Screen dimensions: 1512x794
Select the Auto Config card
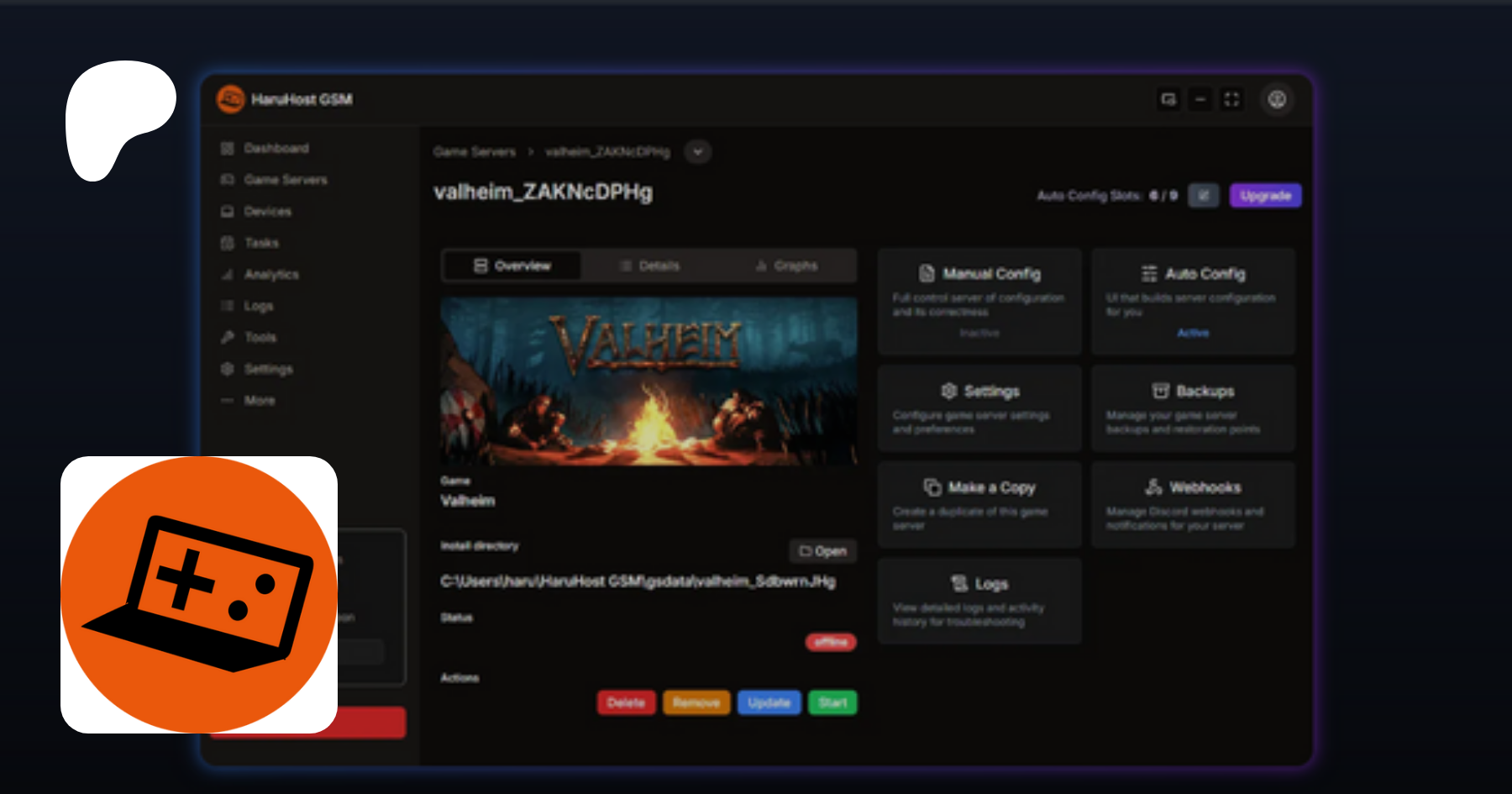pyautogui.click(x=1193, y=301)
